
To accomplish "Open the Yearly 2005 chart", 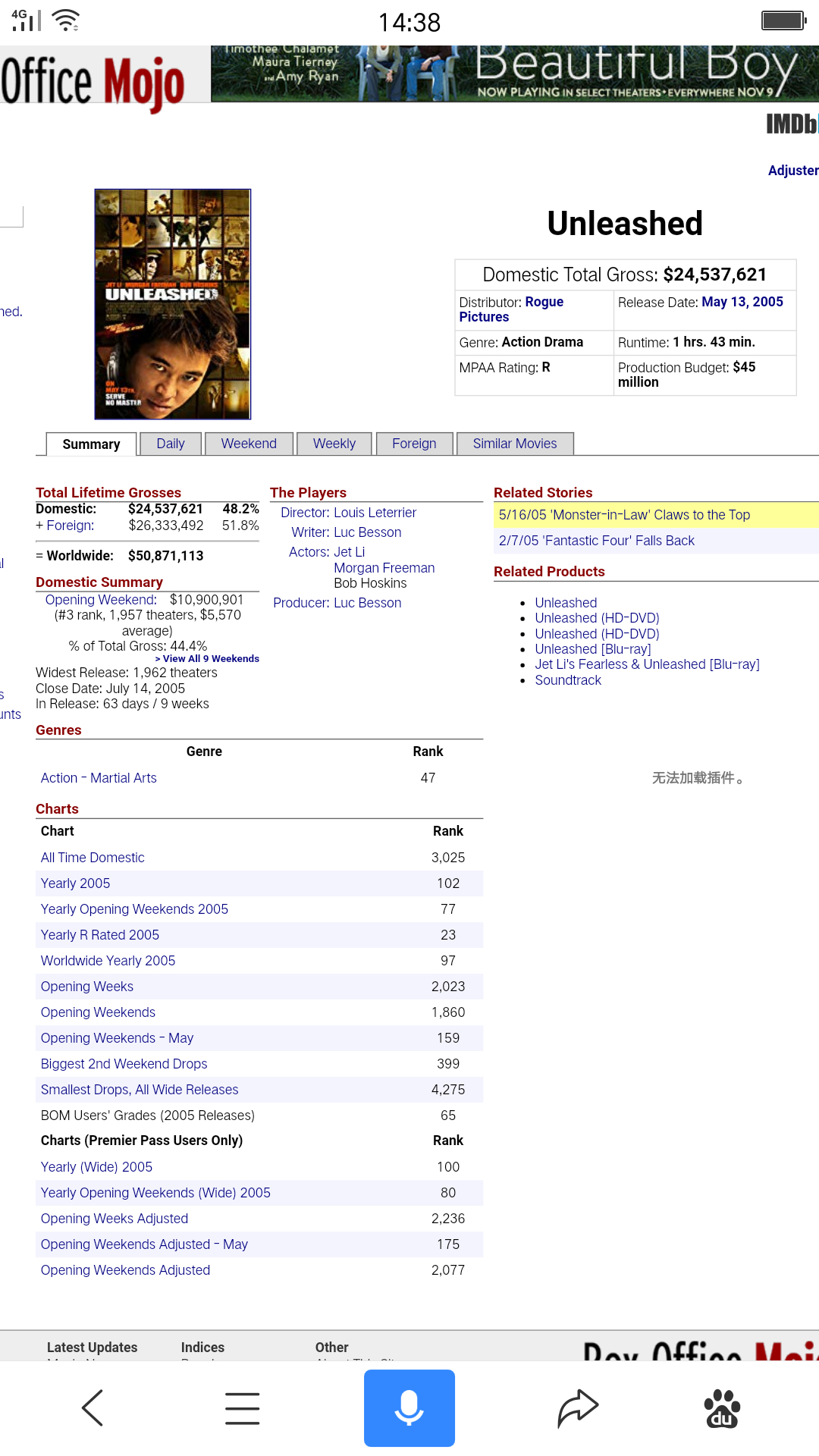I will pos(75,883).
